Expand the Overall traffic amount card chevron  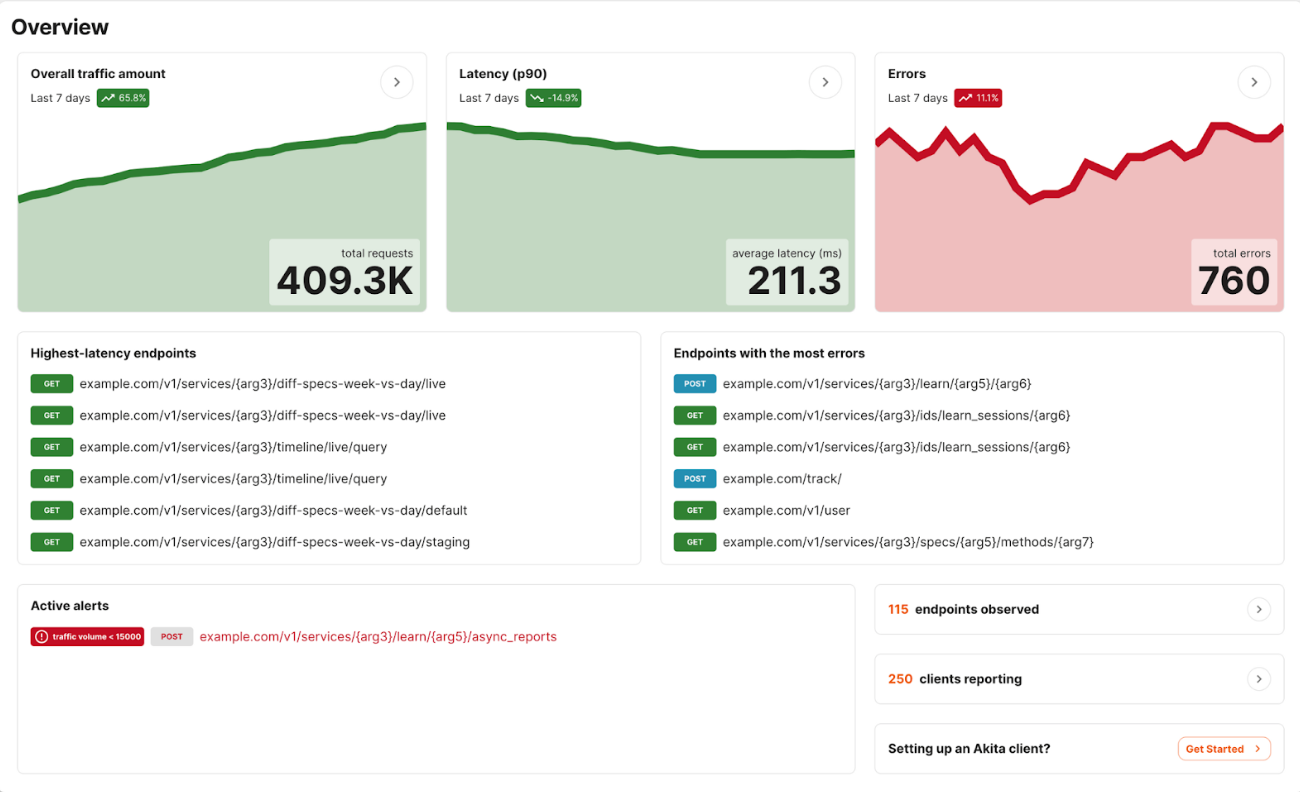pyautogui.click(x=396, y=82)
